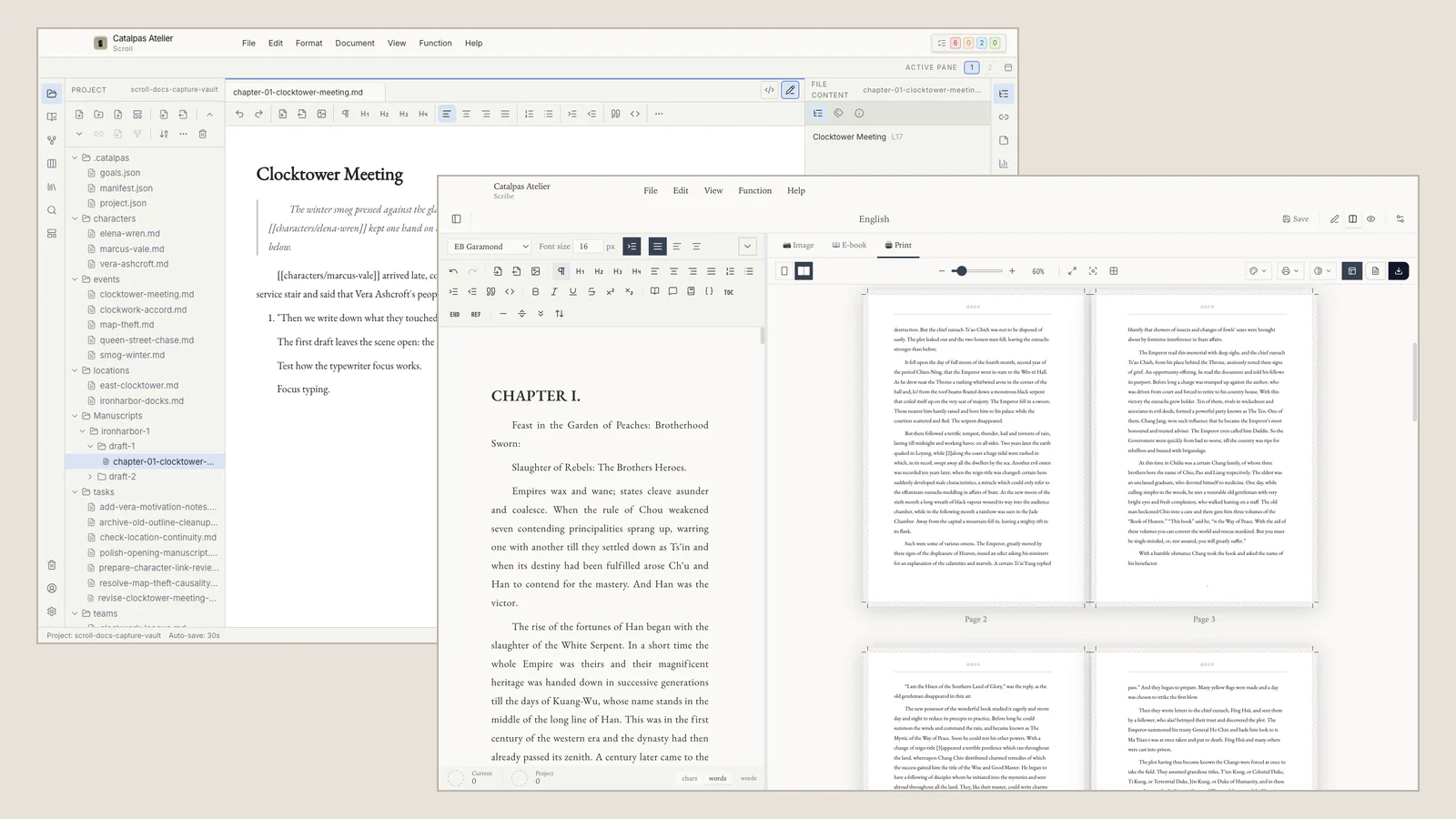
Task: Click zoom slider handle in preview toolbar
Action: [961, 271]
